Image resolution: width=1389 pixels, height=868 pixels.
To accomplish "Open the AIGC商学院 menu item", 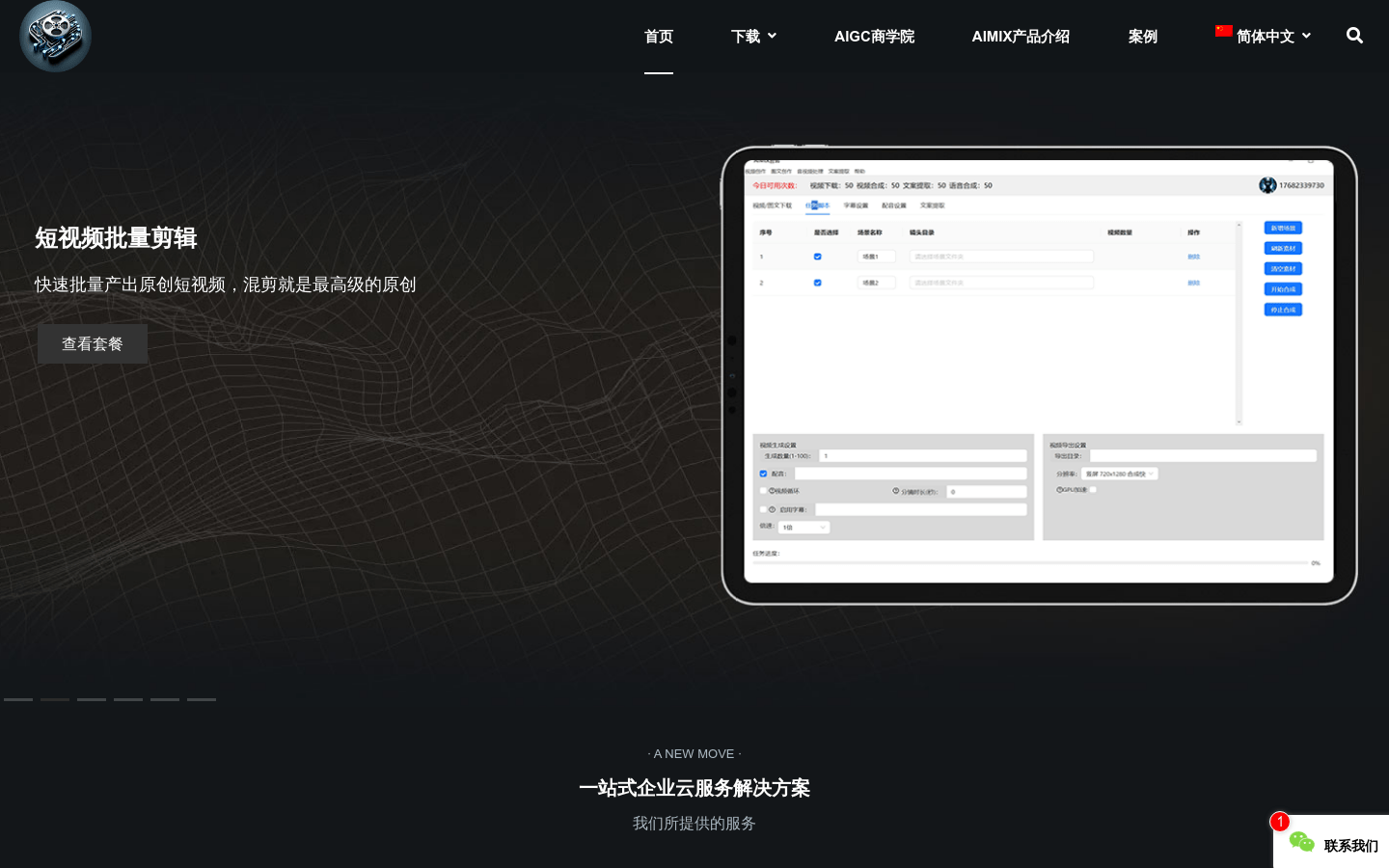I will [874, 37].
